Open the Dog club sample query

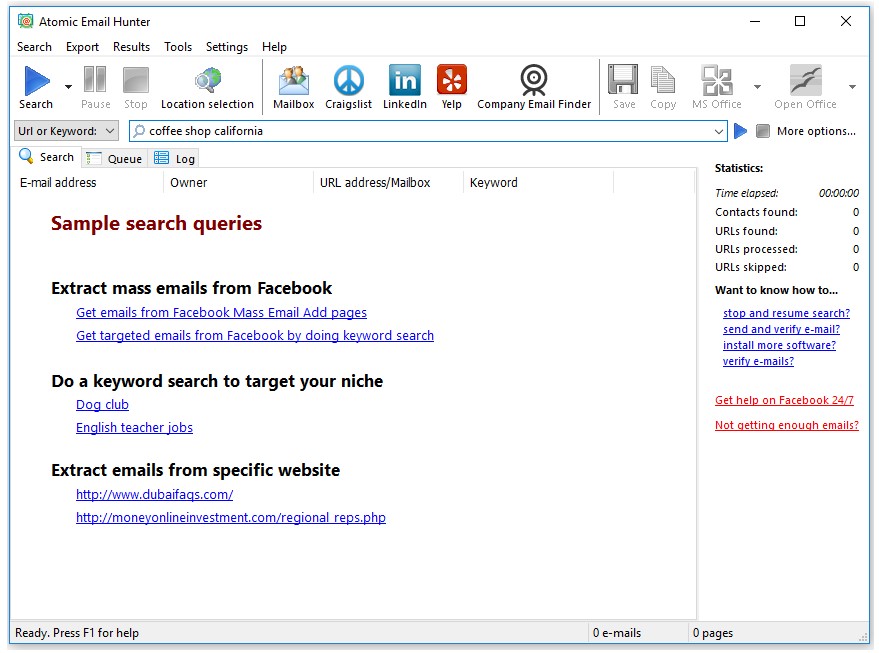pos(102,404)
